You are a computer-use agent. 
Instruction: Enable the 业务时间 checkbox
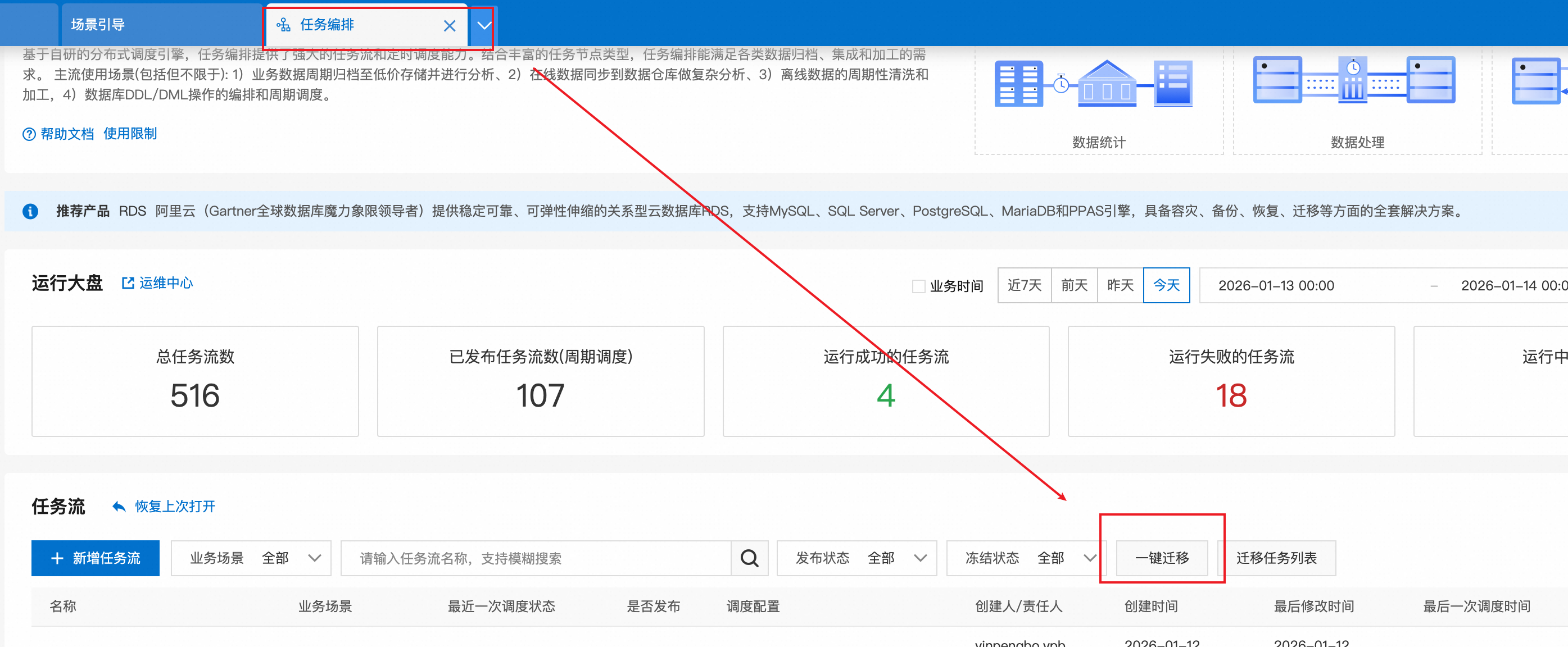pyautogui.click(x=918, y=286)
